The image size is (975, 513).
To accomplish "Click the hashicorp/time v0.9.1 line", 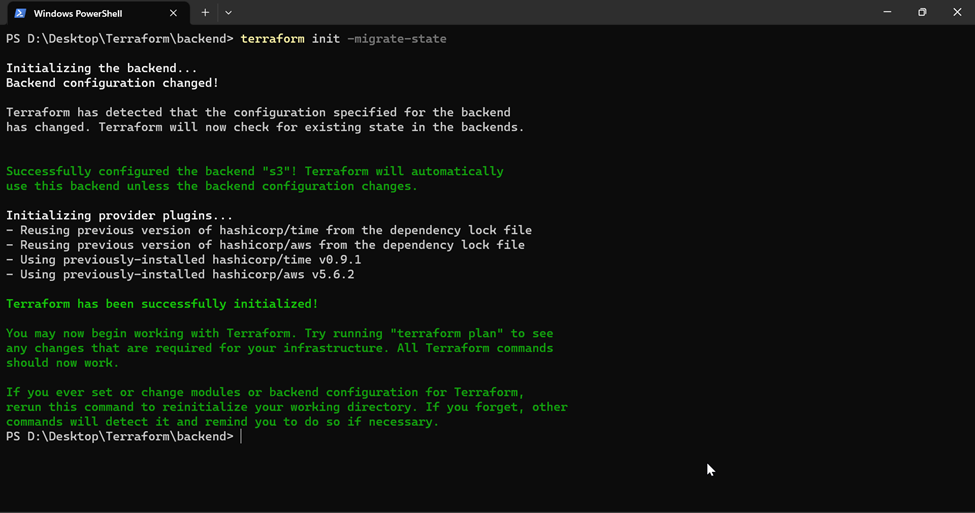I will click(x=183, y=260).
